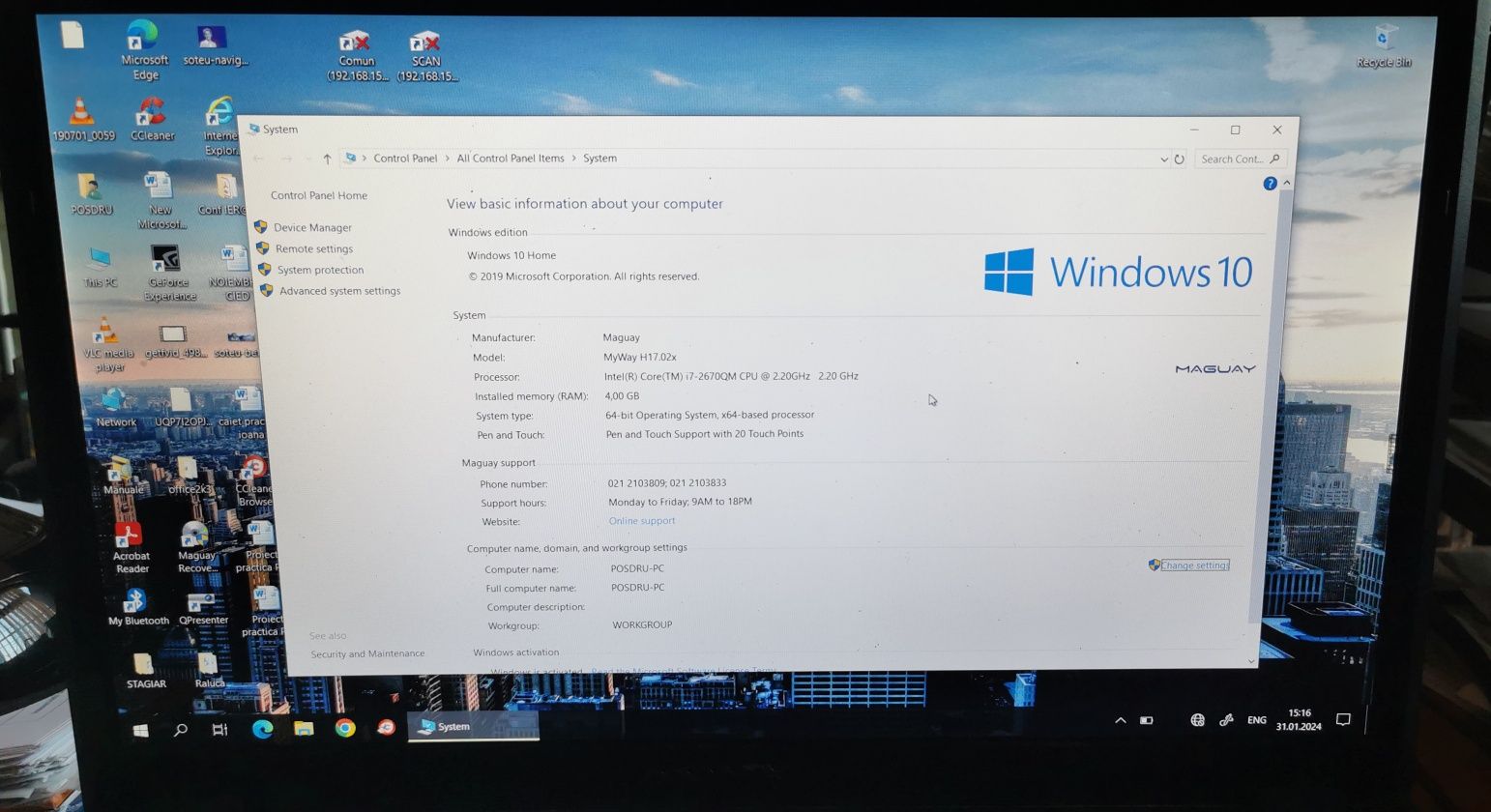Open taskbar Search icon

180,730
